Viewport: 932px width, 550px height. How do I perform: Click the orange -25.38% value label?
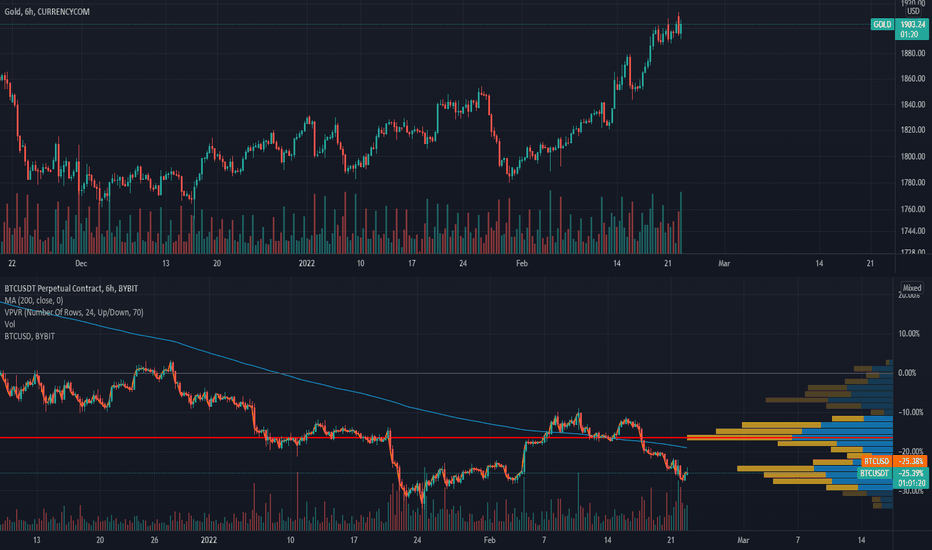tap(909, 461)
